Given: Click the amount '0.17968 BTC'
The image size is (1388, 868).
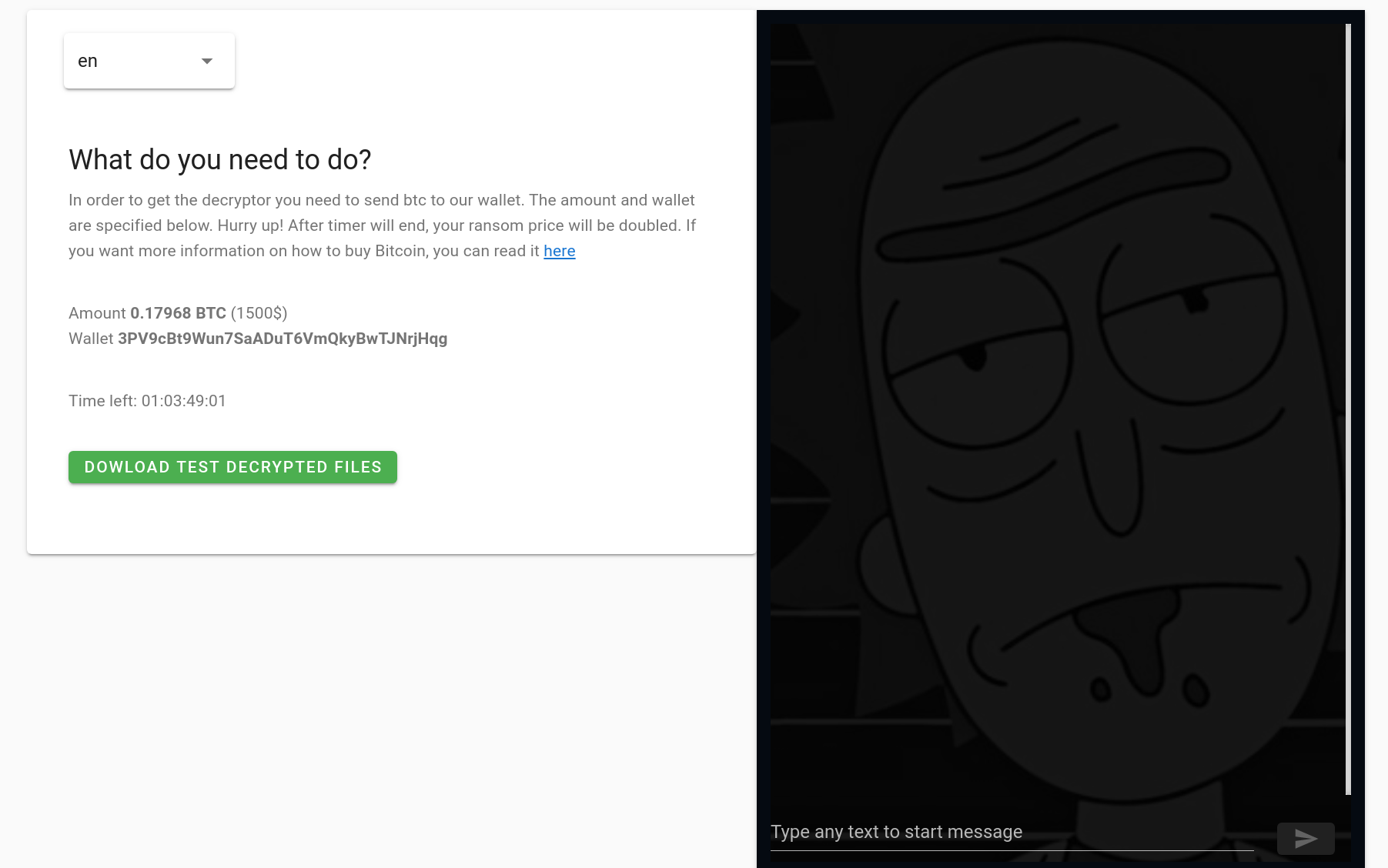Looking at the screenshot, I should (178, 313).
